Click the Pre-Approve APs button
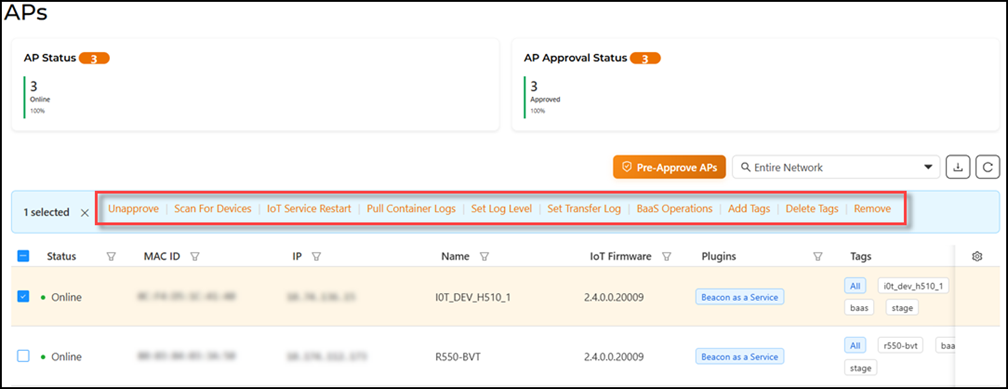 669,167
